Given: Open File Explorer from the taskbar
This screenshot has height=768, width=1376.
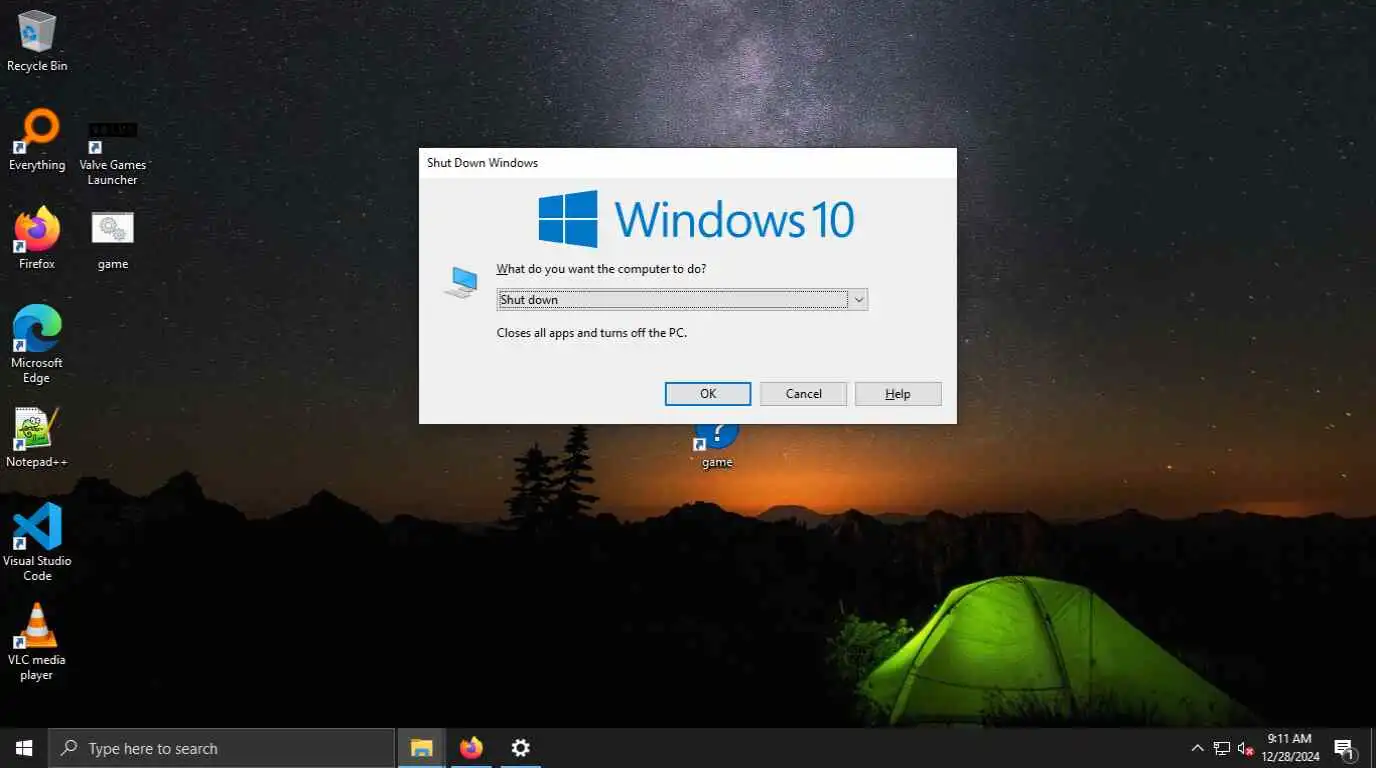Looking at the screenshot, I should click(422, 748).
